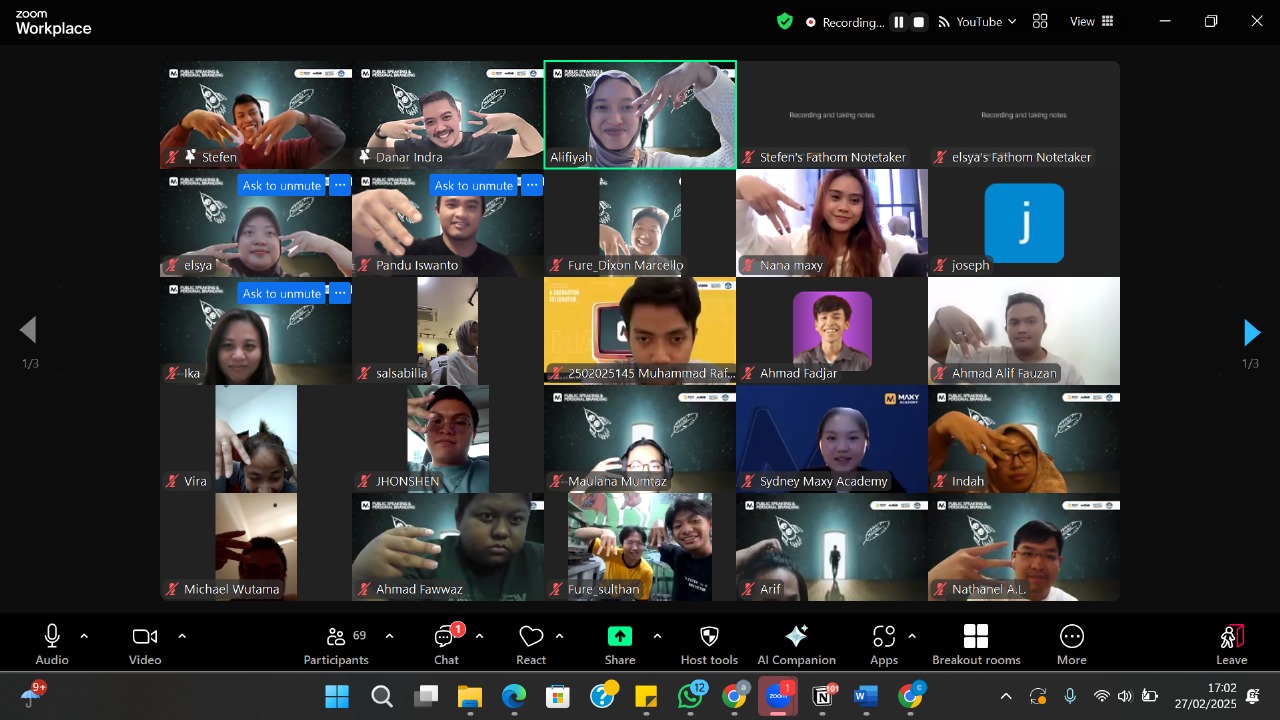
Task: Ask Pandu Iswanto to unmute
Action: tap(474, 185)
